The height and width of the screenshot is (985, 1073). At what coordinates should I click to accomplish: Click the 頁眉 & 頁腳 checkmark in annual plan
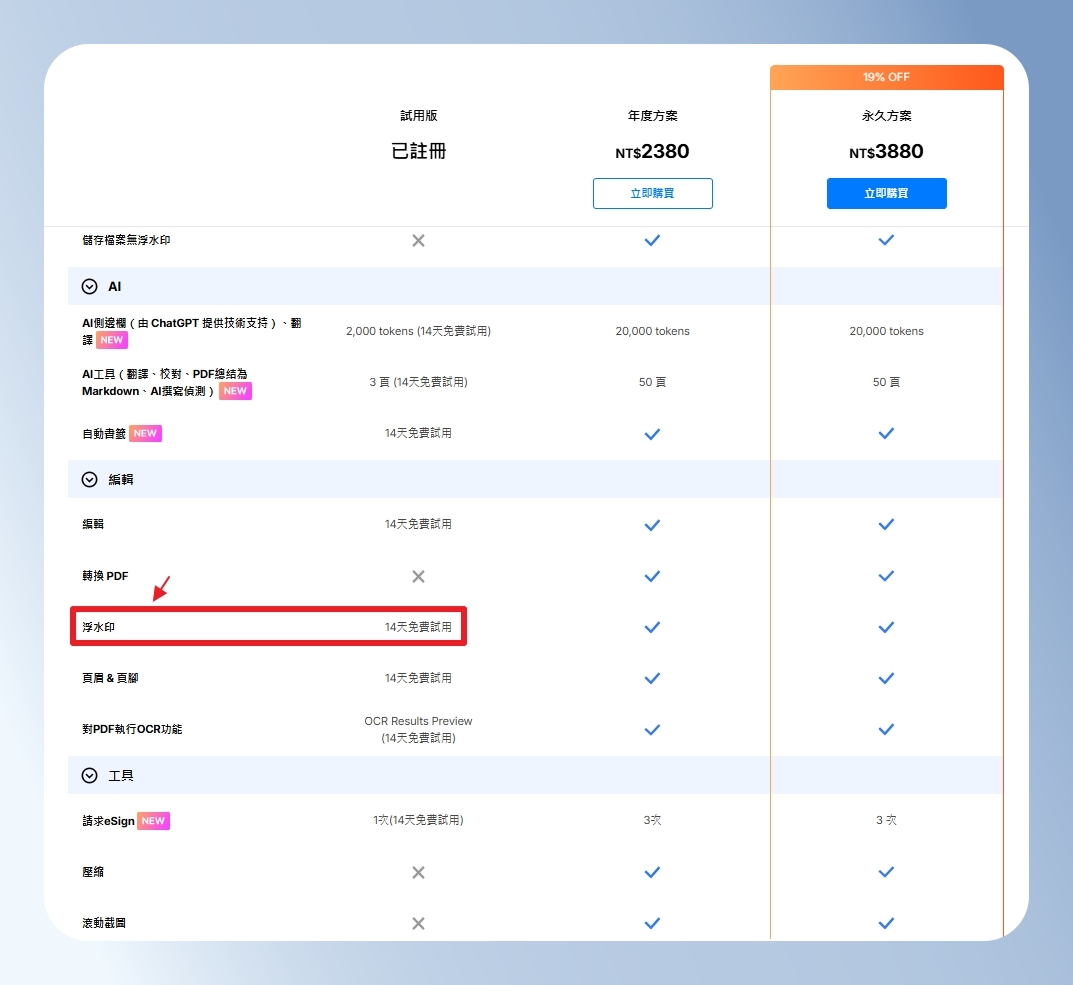[x=652, y=678]
